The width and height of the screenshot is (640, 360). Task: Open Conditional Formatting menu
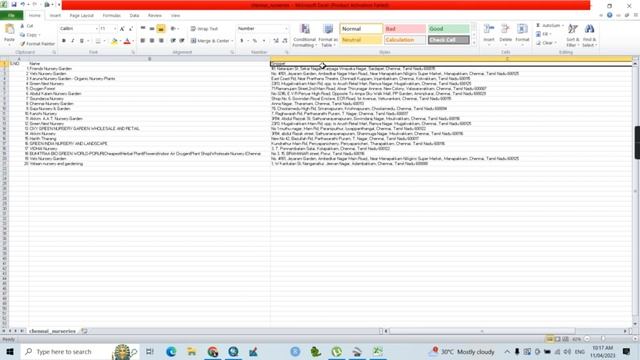click(x=304, y=35)
